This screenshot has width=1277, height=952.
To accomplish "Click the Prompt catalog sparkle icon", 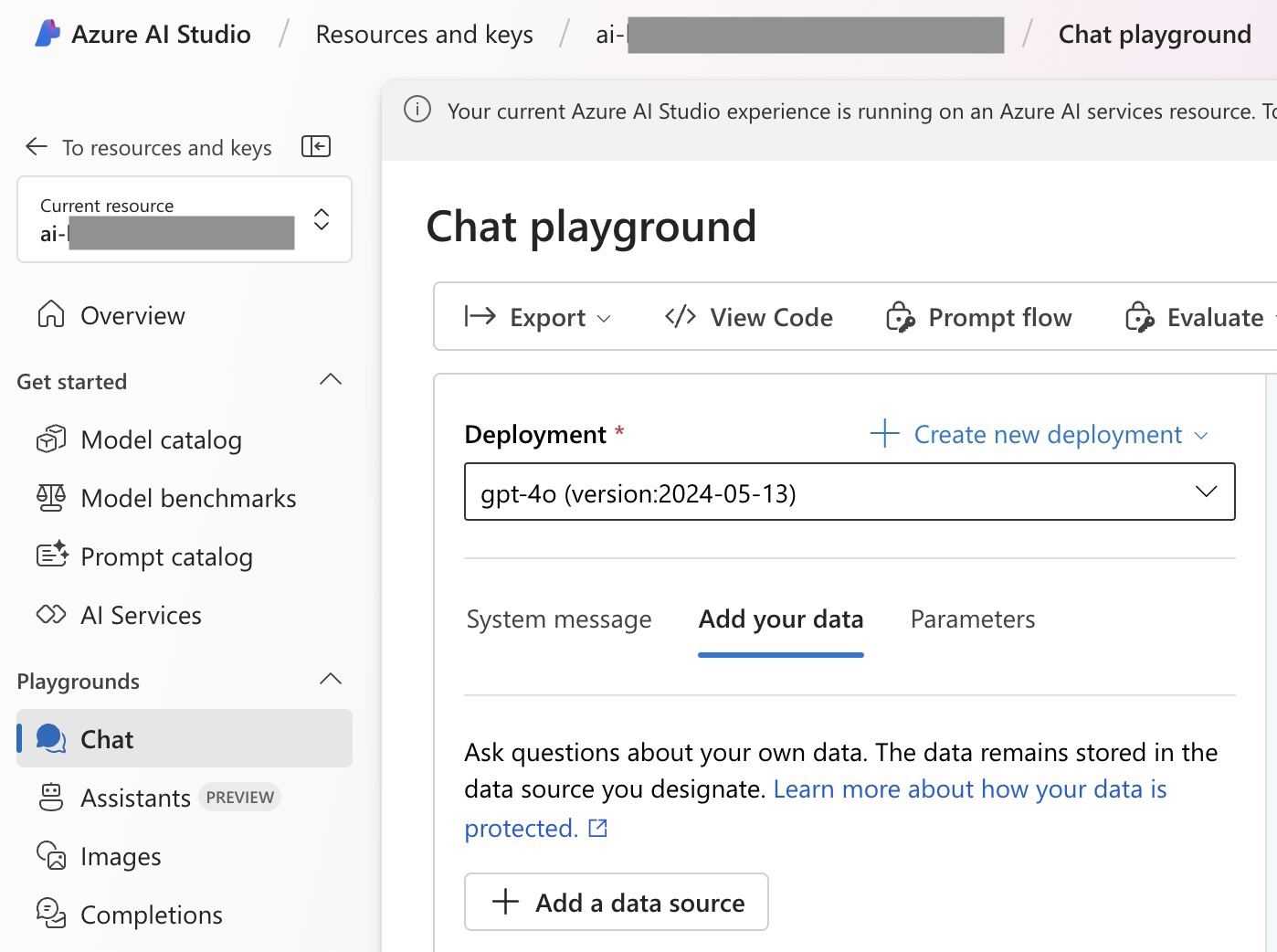I will pos(52,555).
